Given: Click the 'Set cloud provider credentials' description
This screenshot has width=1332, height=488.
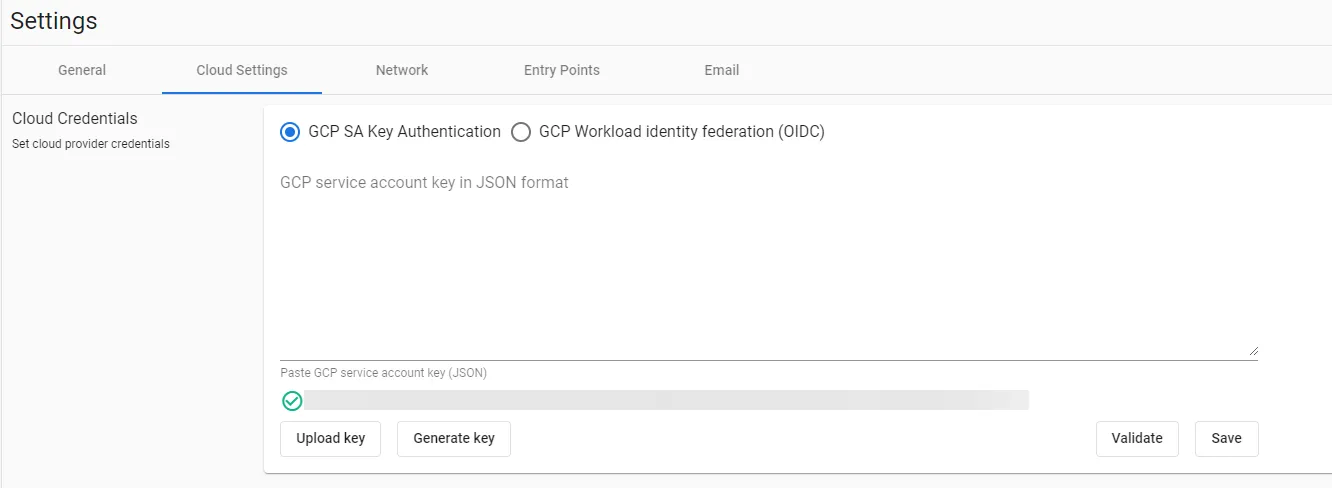Looking at the screenshot, I should [91, 144].
